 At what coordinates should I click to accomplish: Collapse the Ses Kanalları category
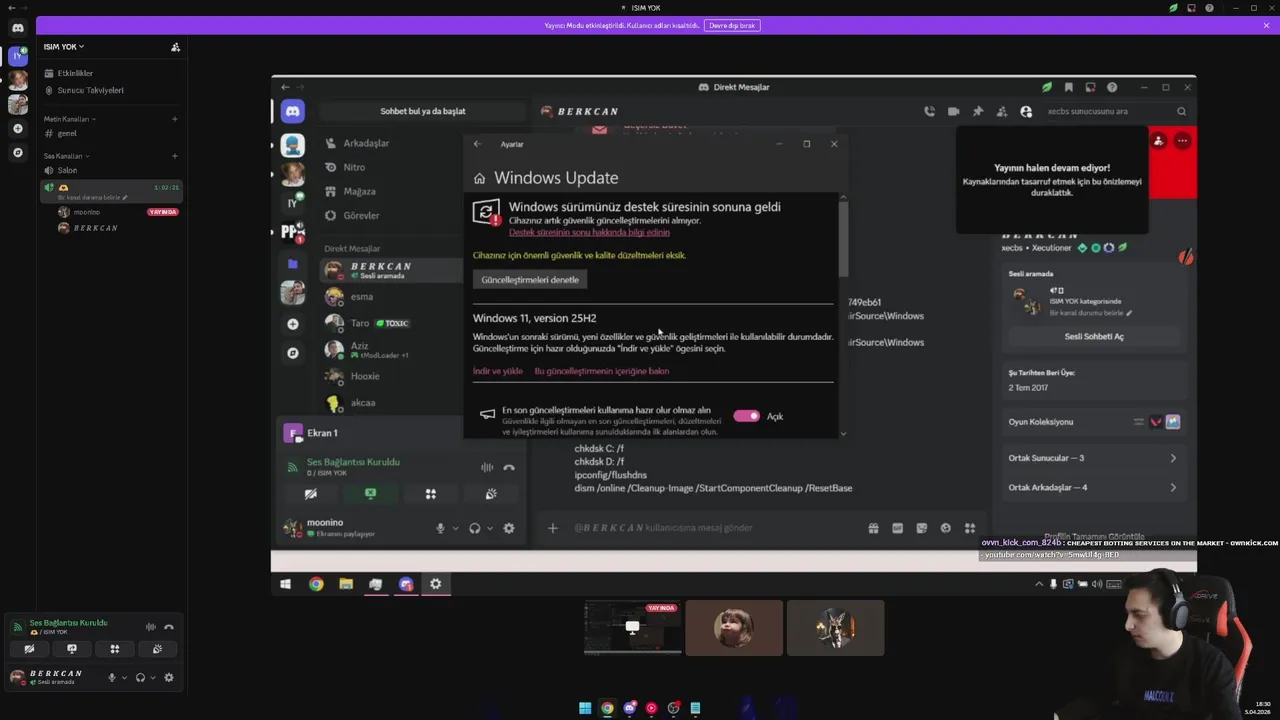pos(66,156)
